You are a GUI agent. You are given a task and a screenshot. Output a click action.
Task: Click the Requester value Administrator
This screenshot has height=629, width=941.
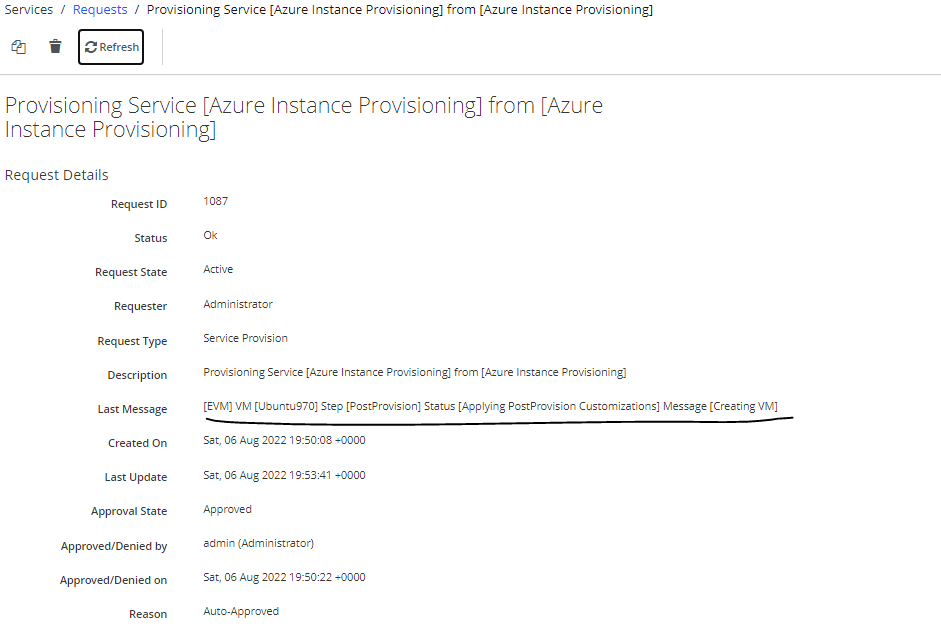[238, 304]
